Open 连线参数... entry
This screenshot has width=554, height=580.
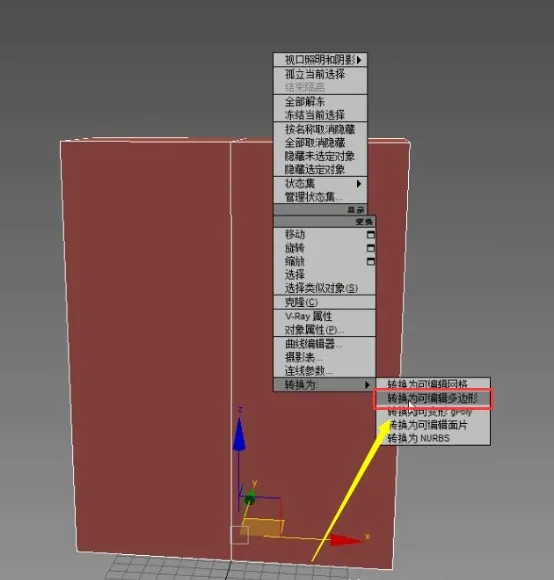[324, 370]
